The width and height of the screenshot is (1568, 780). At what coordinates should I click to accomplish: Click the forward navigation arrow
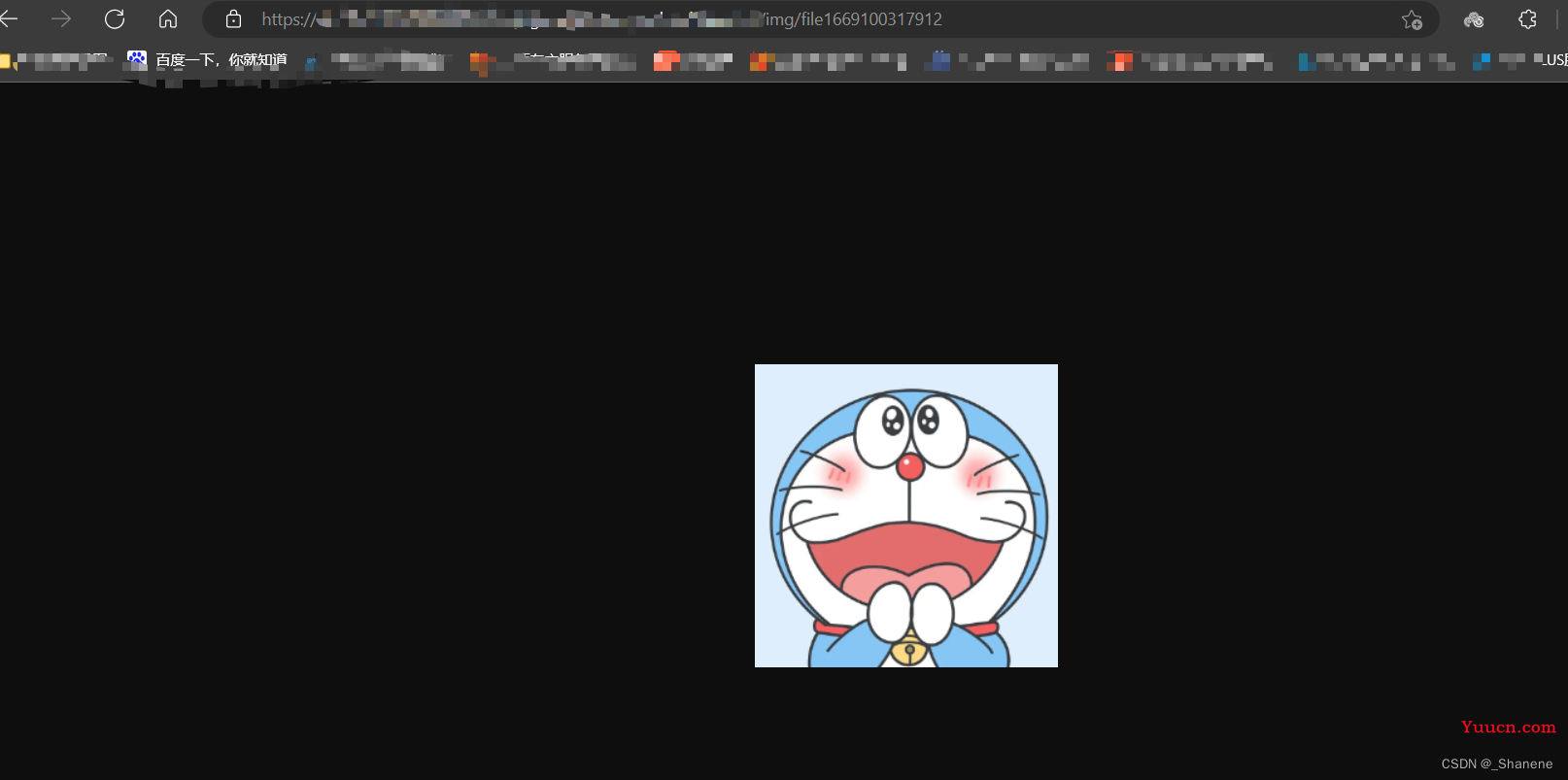pyautogui.click(x=61, y=19)
